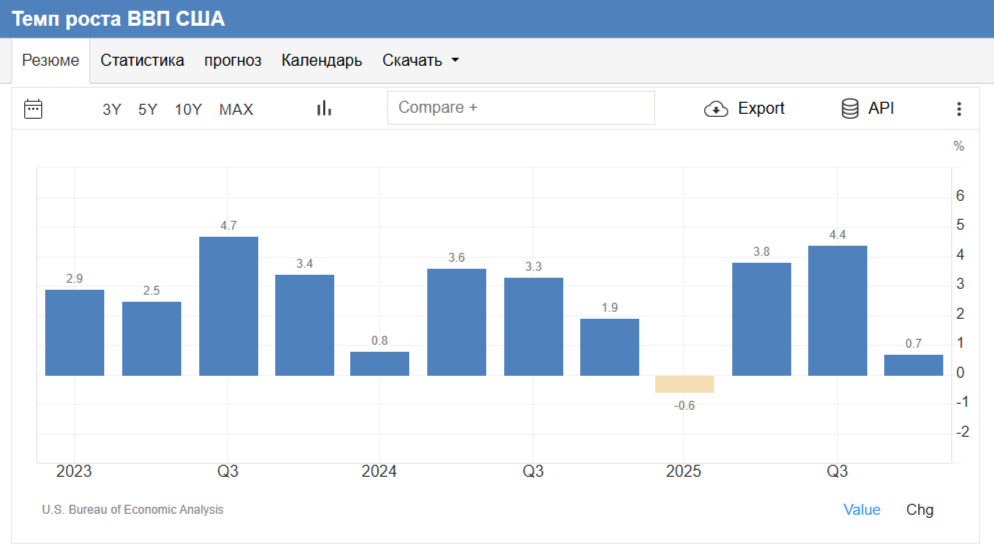This screenshot has height=558, width=994.
Task: Click the % unit label
Action: coord(958,146)
